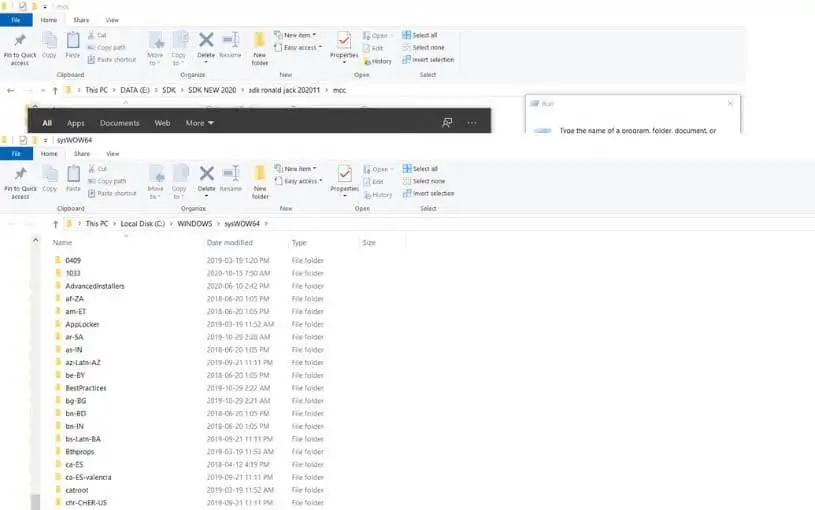Click Pin to Quick access in sysWOW64 window

(x=20, y=182)
